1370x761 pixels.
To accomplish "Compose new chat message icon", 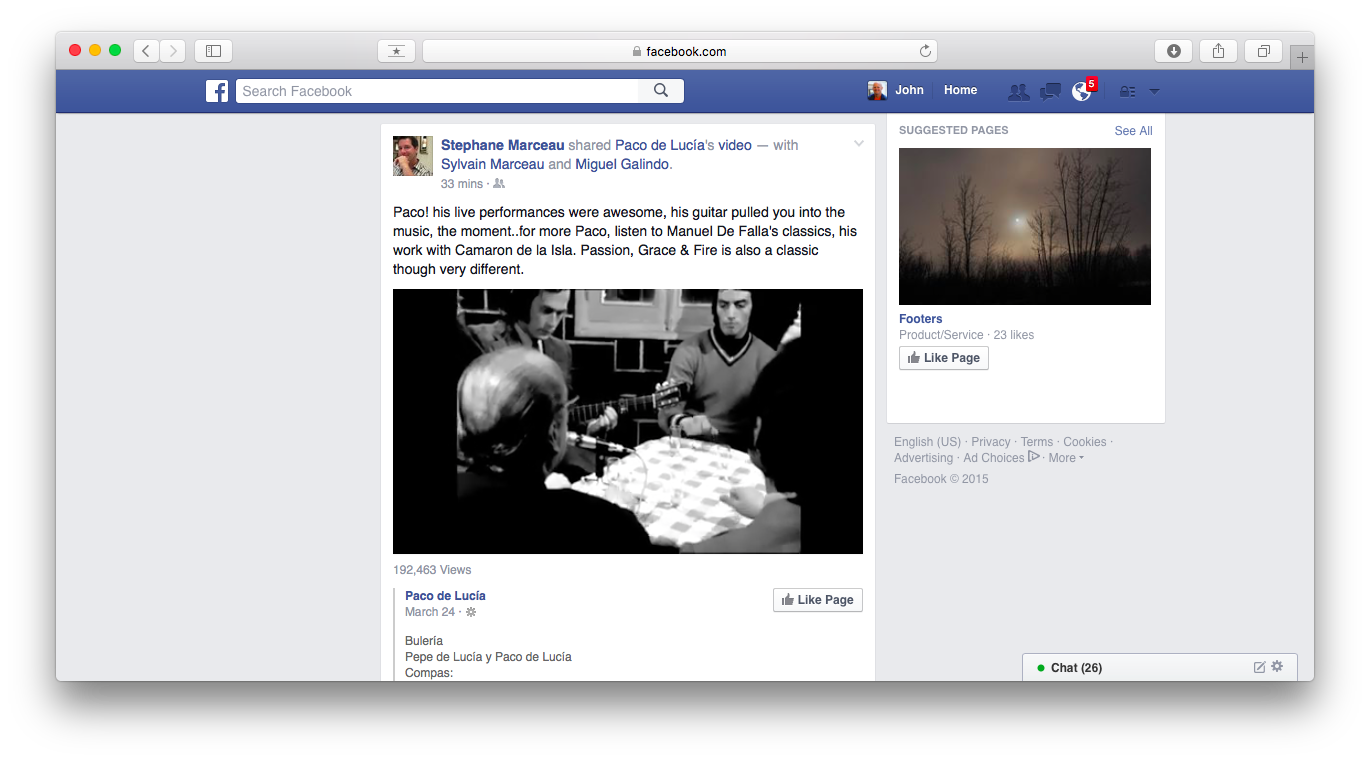I will [x=1260, y=667].
